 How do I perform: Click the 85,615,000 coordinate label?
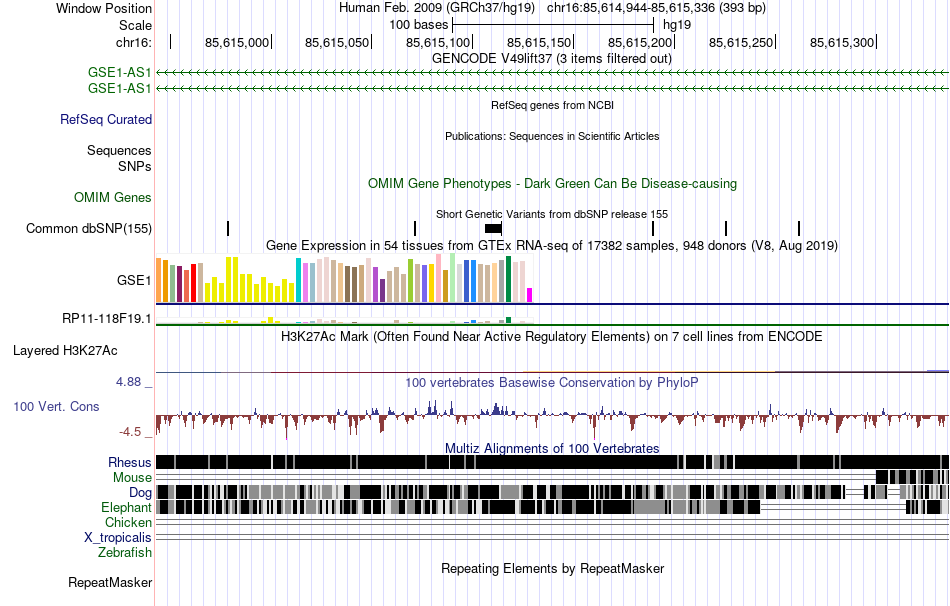point(237,42)
